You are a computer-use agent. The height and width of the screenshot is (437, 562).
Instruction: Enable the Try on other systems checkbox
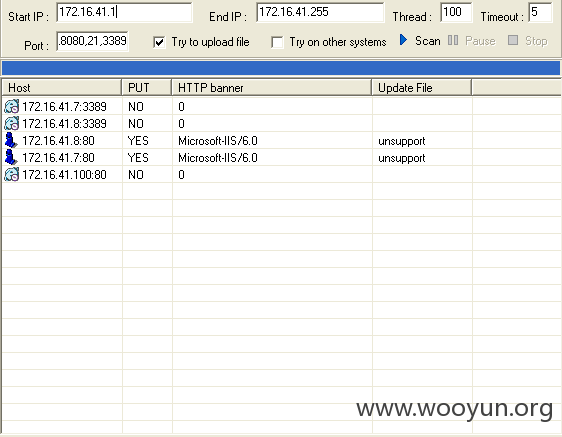pos(277,42)
